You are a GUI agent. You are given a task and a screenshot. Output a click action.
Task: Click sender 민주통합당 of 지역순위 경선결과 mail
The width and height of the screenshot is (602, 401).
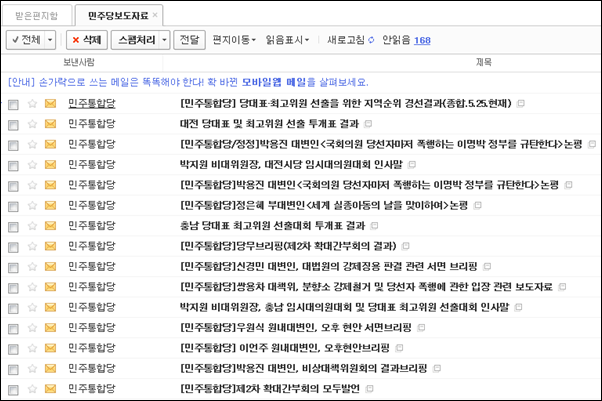pyautogui.click(x=92, y=104)
